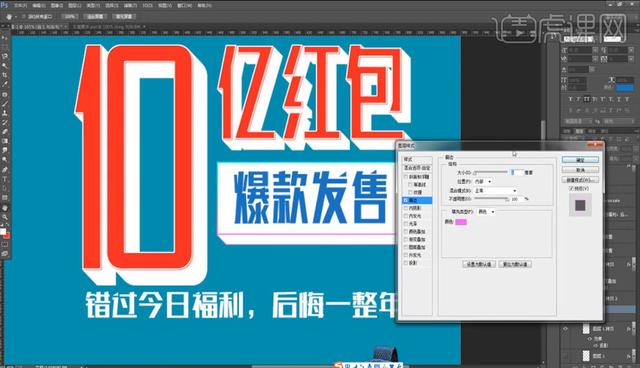Enable 等高线 checkbox under bevel
640x368 pixels.
point(410,184)
